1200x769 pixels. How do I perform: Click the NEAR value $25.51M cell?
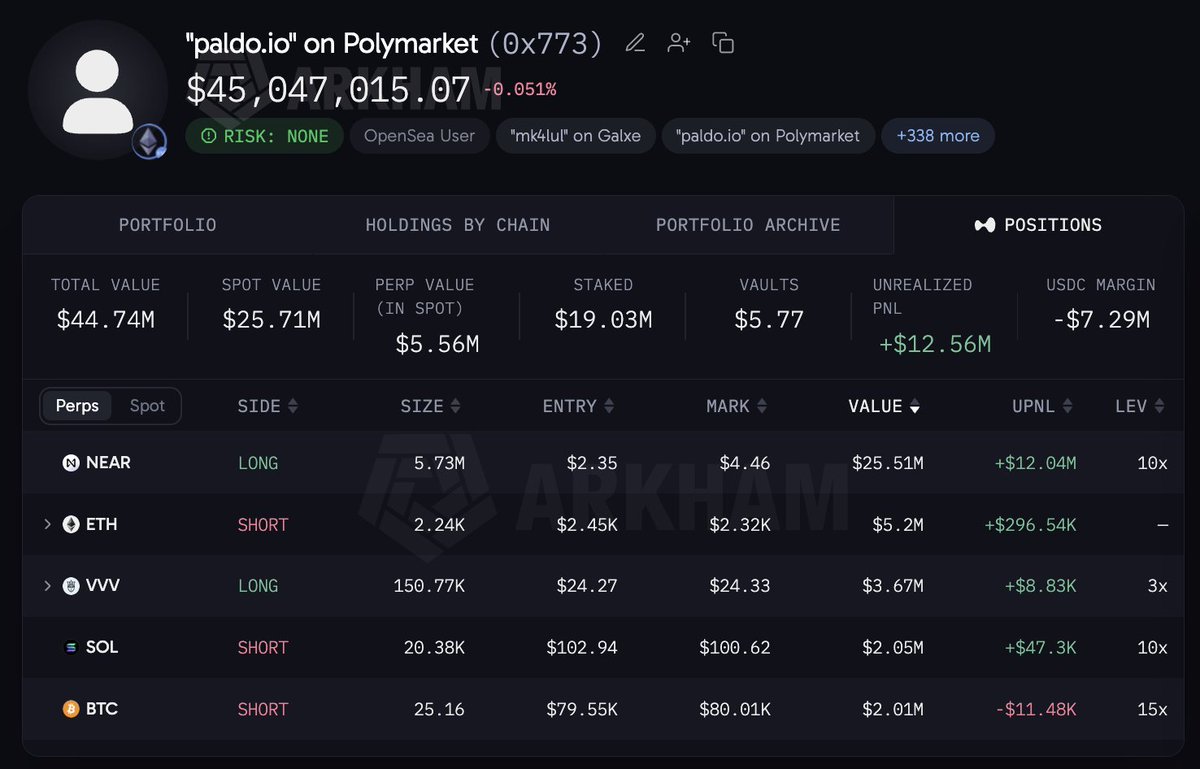tap(888, 463)
